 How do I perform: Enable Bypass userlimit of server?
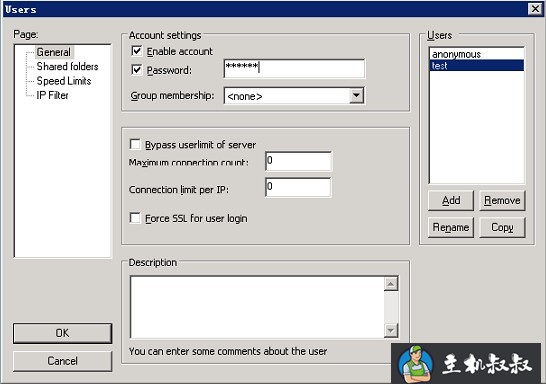click(x=135, y=144)
